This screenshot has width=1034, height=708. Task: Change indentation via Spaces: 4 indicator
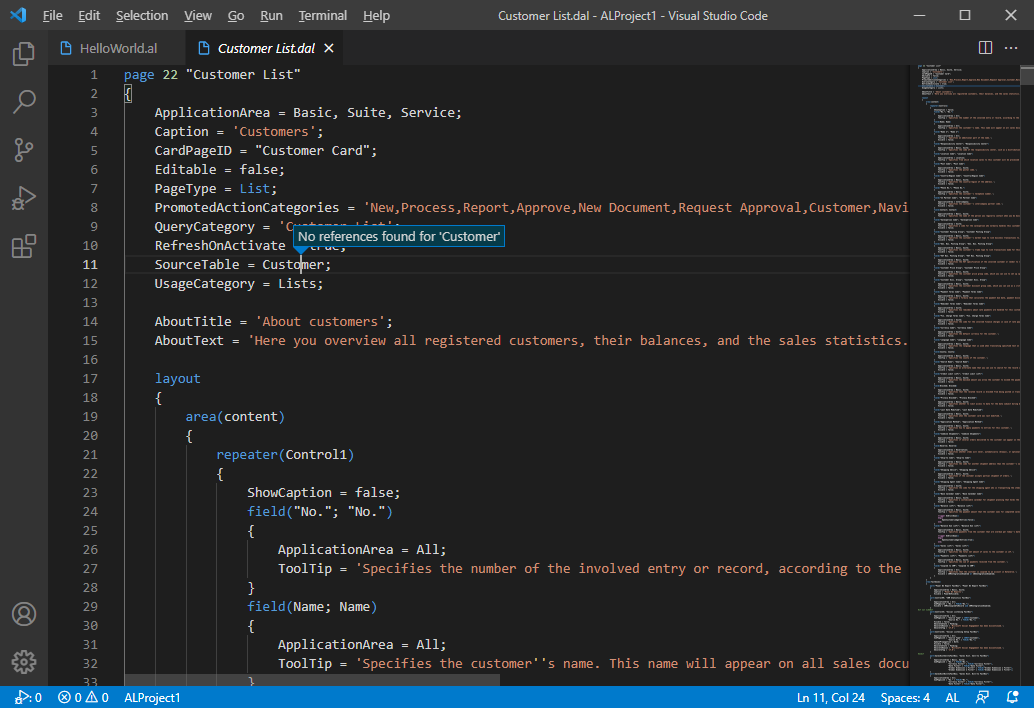tap(904, 697)
